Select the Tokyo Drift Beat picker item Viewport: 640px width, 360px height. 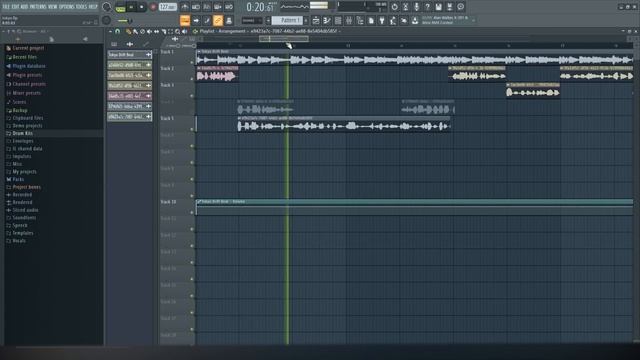click(x=129, y=55)
